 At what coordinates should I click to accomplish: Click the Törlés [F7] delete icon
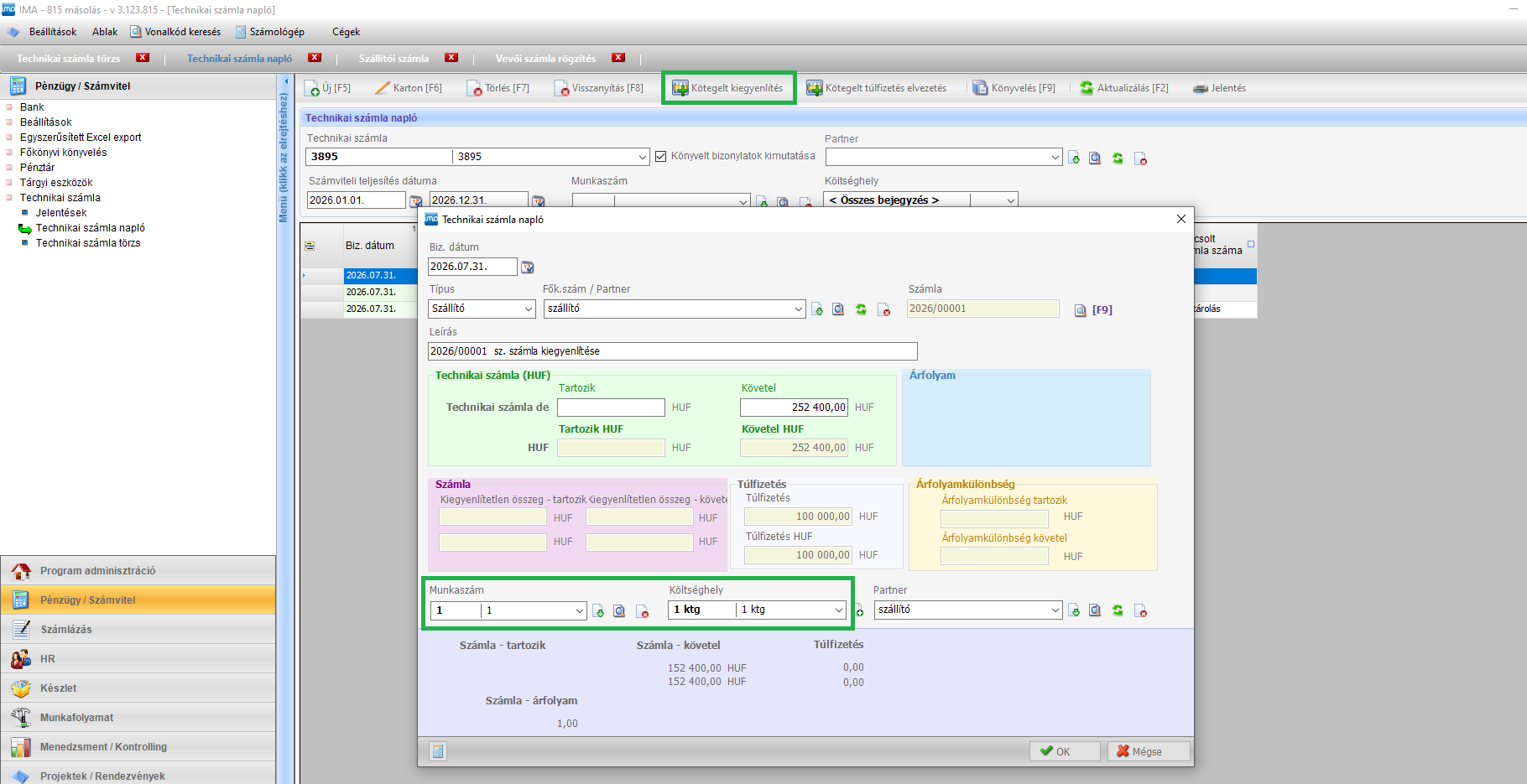point(474,88)
